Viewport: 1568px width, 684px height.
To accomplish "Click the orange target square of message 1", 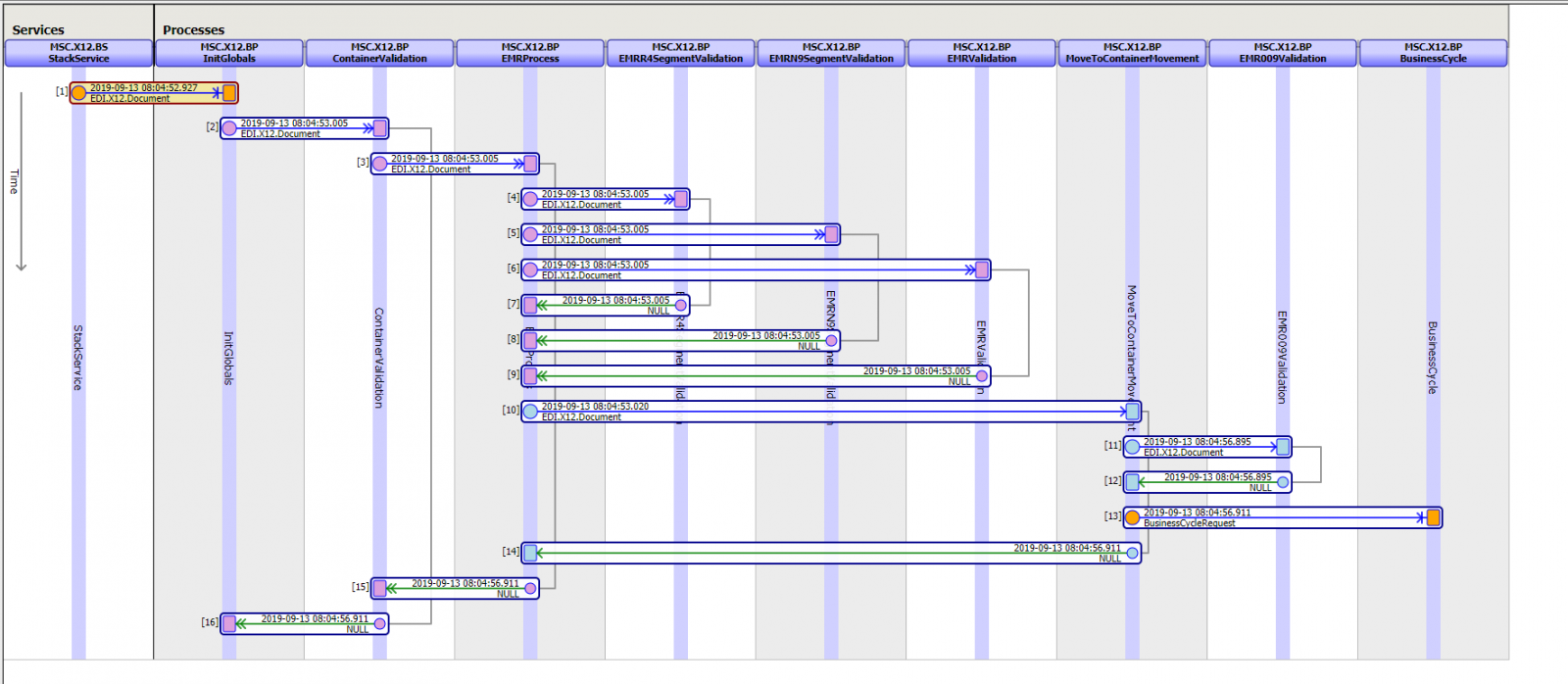I will coord(229,93).
